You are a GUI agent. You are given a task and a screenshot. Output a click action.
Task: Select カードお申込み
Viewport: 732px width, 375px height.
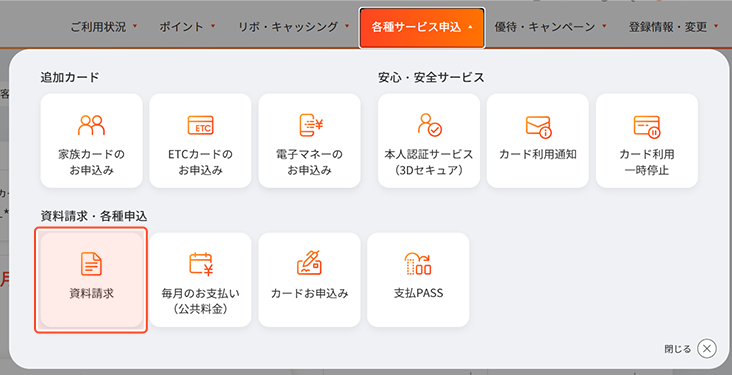pyautogui.click(x=310, y=280)
